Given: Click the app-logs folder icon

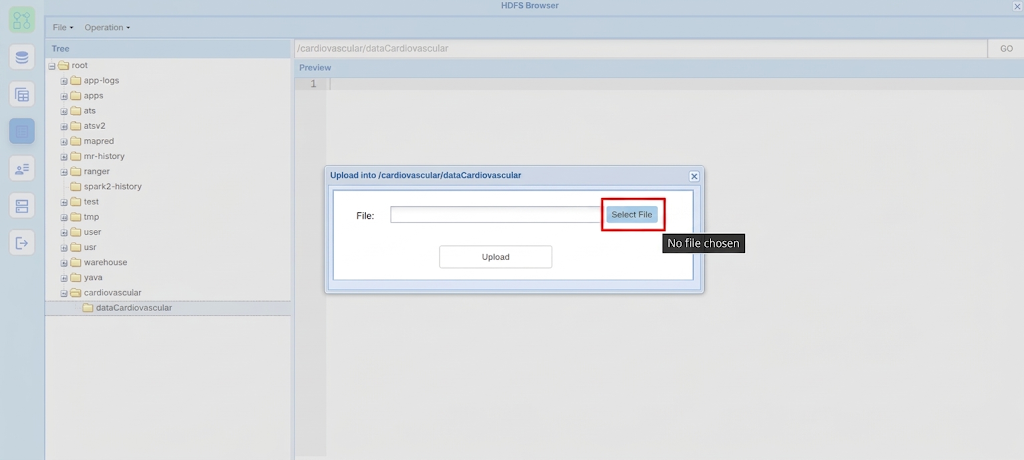Looking at the screenshot, I should [76, 80].
